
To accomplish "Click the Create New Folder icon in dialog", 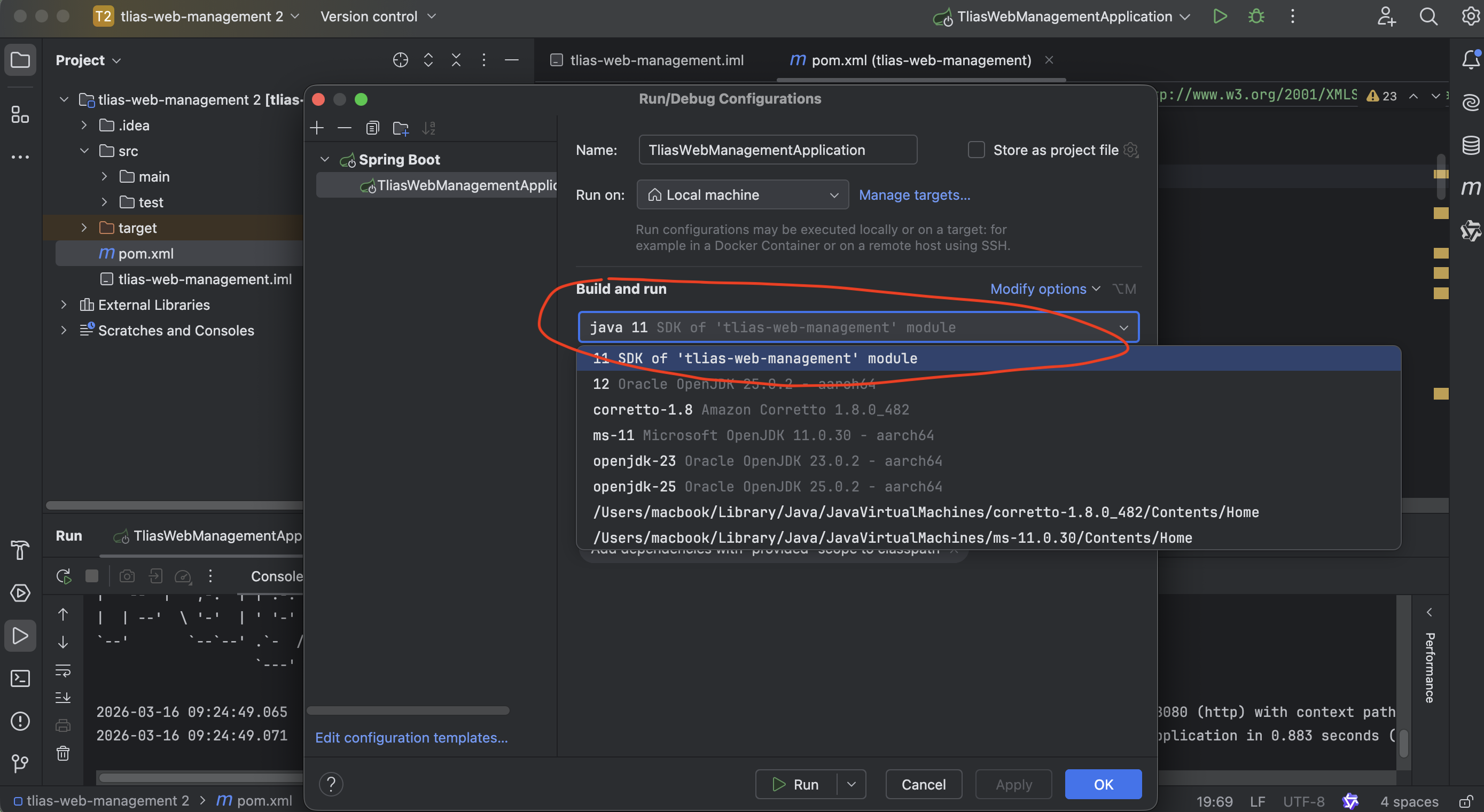I will [x=400, y=128].
